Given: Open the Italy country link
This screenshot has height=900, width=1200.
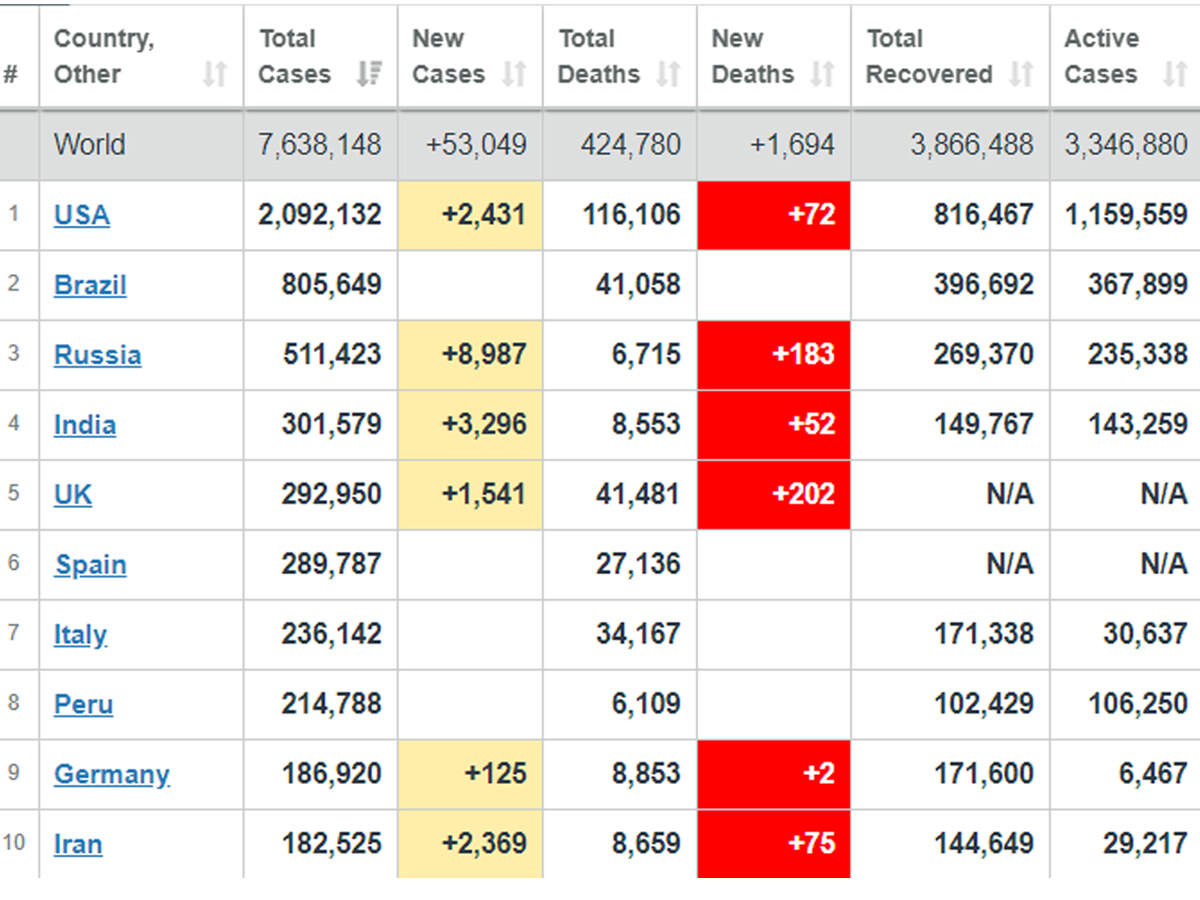Looking at the screenshot, I should [80, 635].
